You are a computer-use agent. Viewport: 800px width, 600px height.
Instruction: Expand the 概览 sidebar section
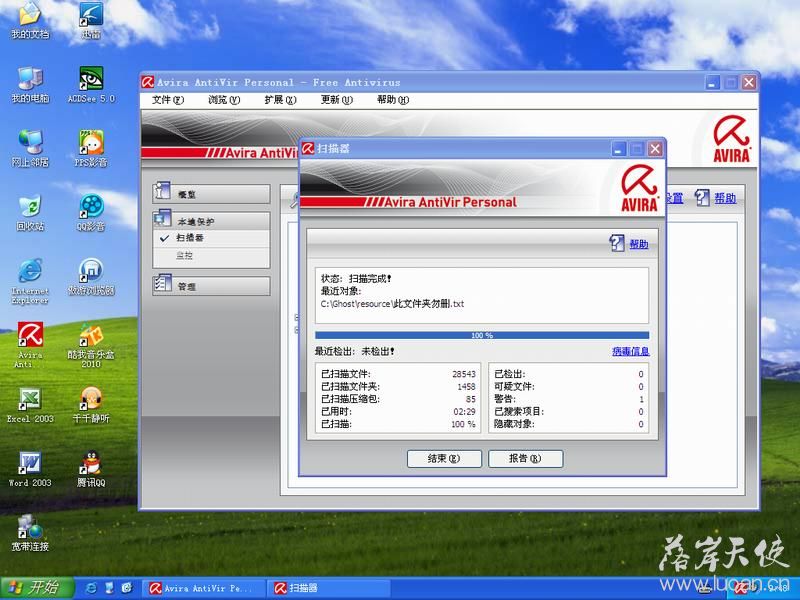(x=211, y=194)
